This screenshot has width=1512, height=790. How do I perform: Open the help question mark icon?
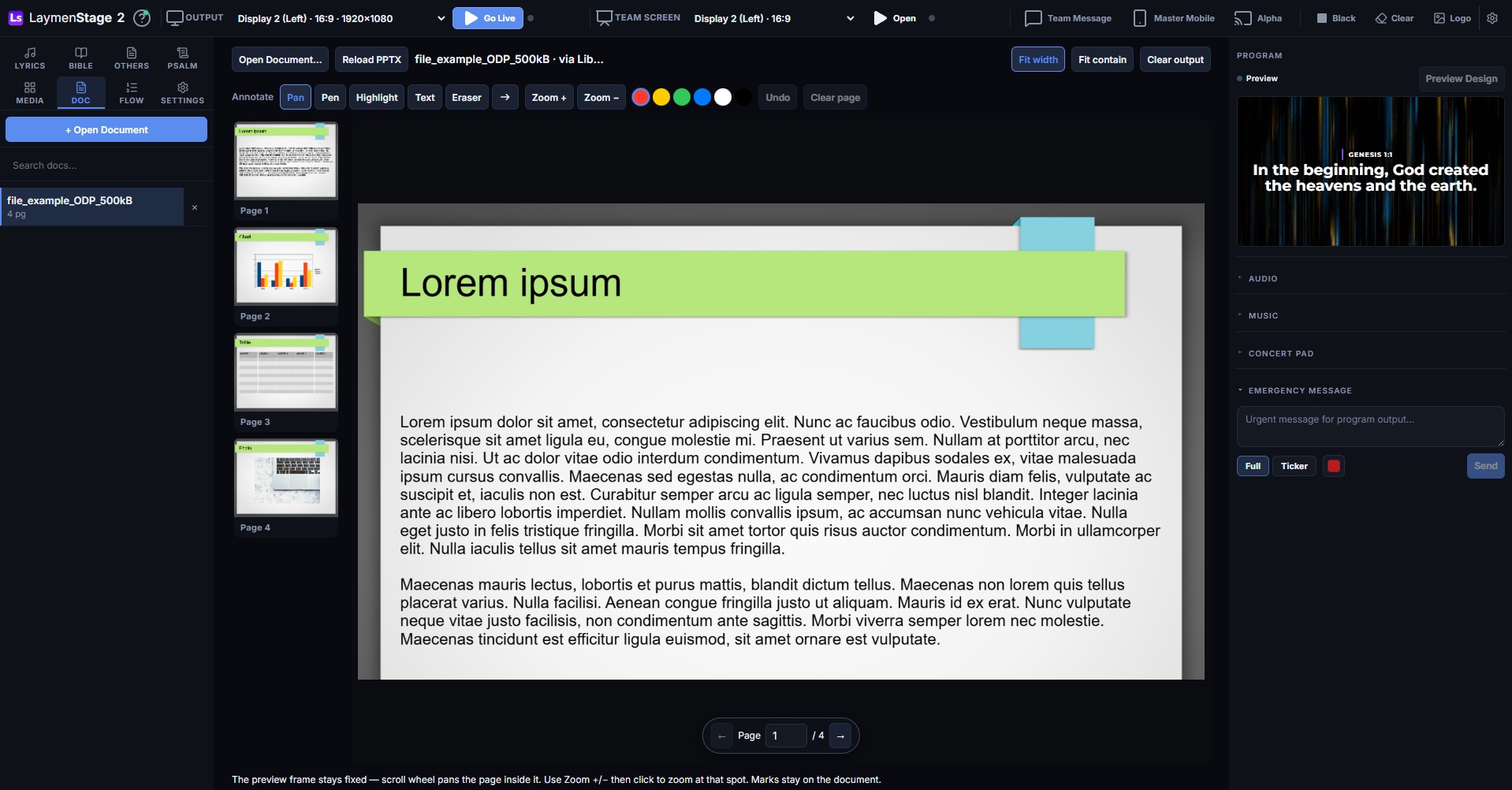(x=142, y=17)
